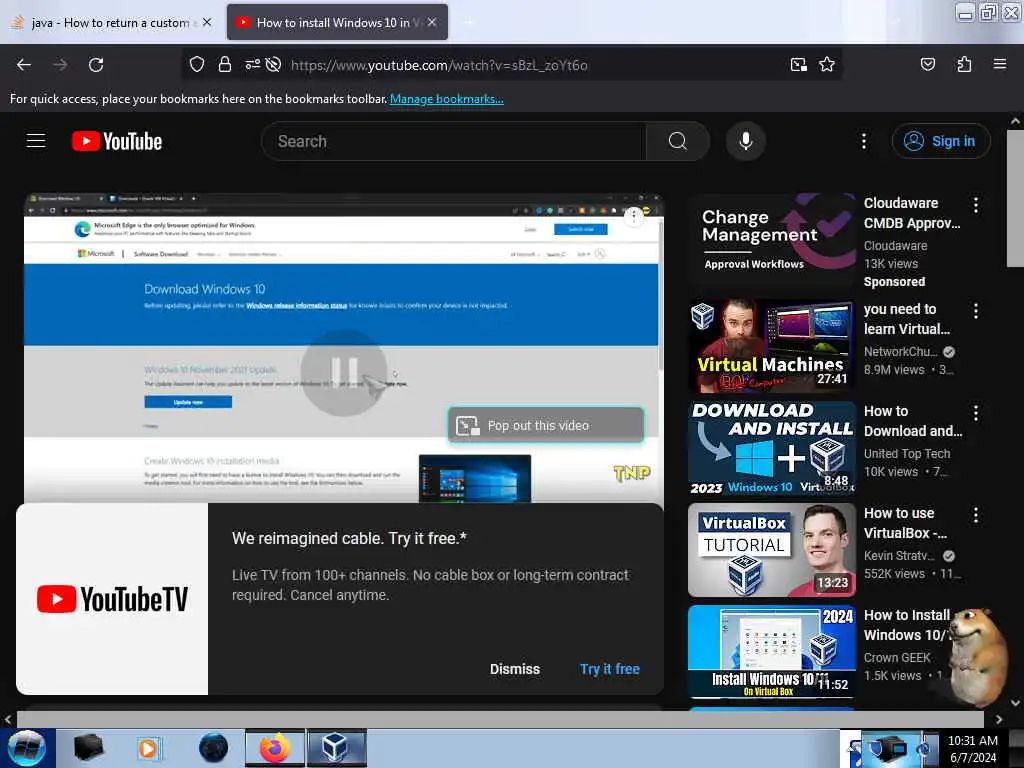This screenshot has height=768, width=1024.
Task: Click the picture-in-picture icon in address bar
Action: click(x=798, y=64)
